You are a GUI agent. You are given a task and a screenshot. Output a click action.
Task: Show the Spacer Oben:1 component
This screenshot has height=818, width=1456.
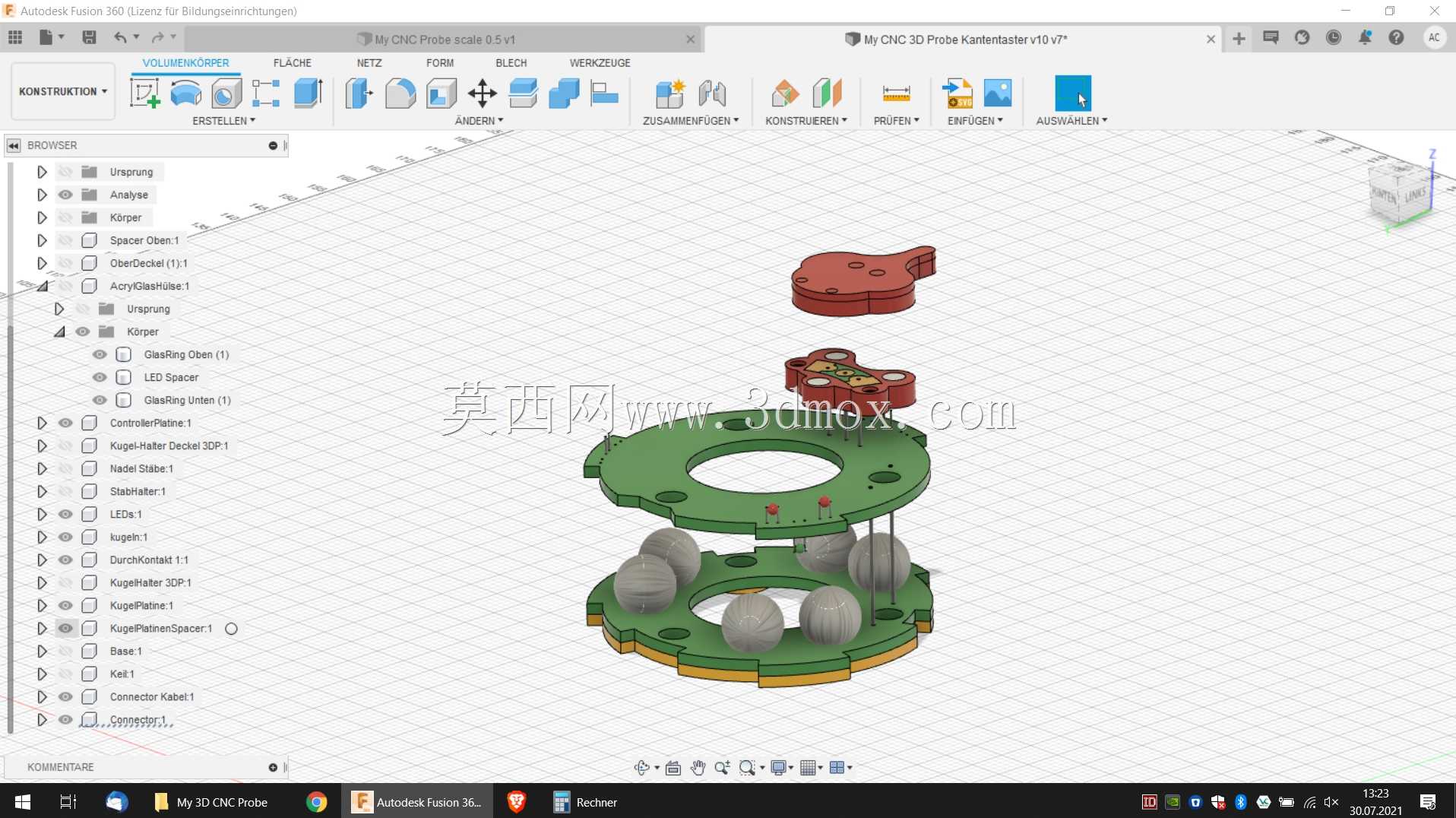(x=66, y=240)
